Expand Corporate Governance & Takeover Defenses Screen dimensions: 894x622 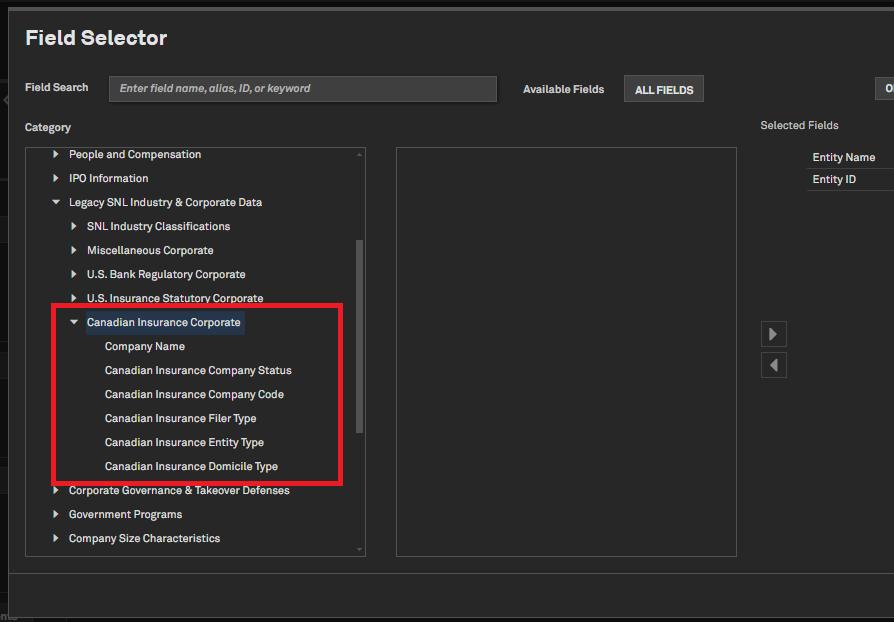pos(56,490)
